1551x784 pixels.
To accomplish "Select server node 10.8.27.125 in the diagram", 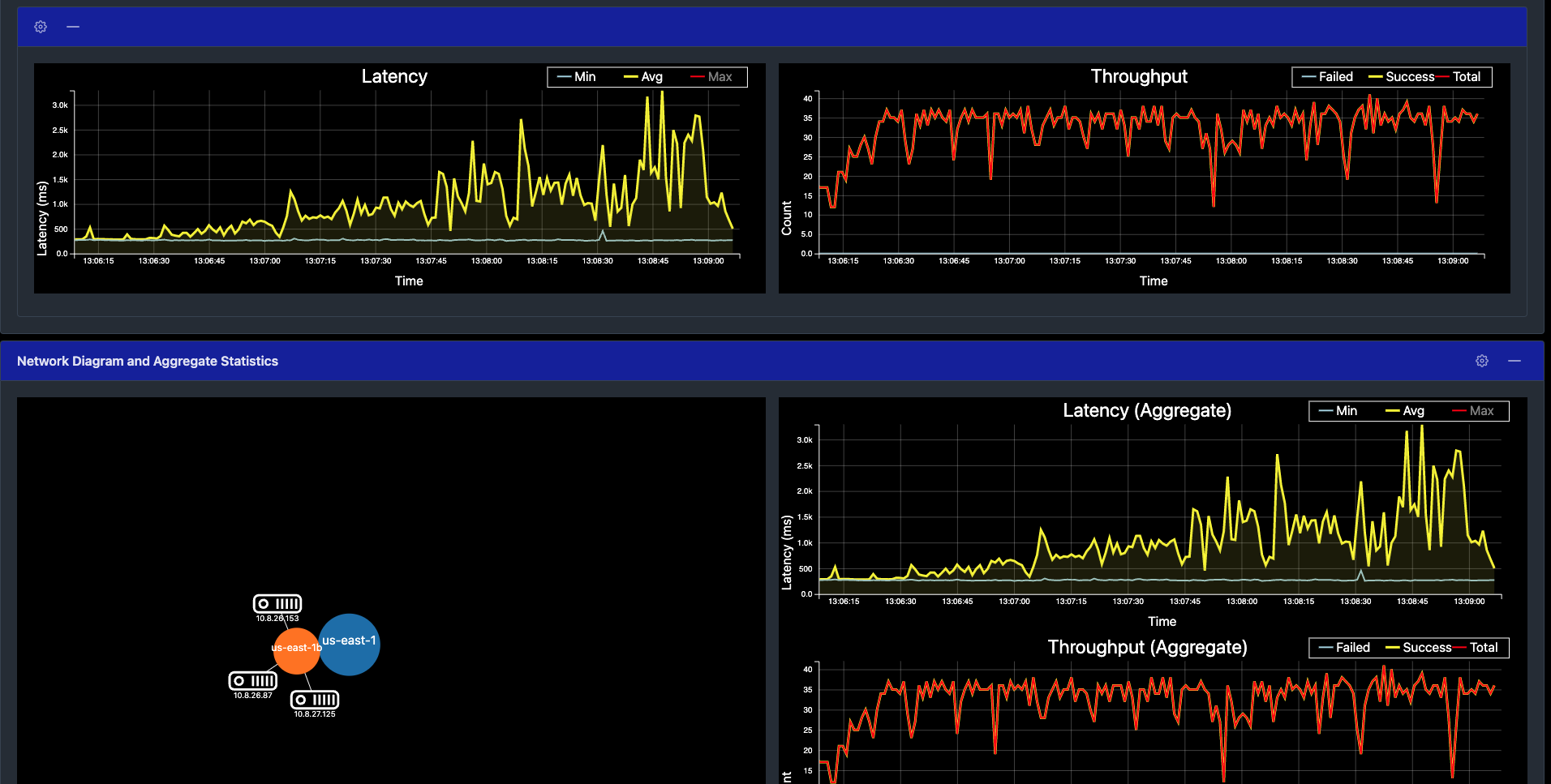I will pyautogui.click(x=316, y=700).
